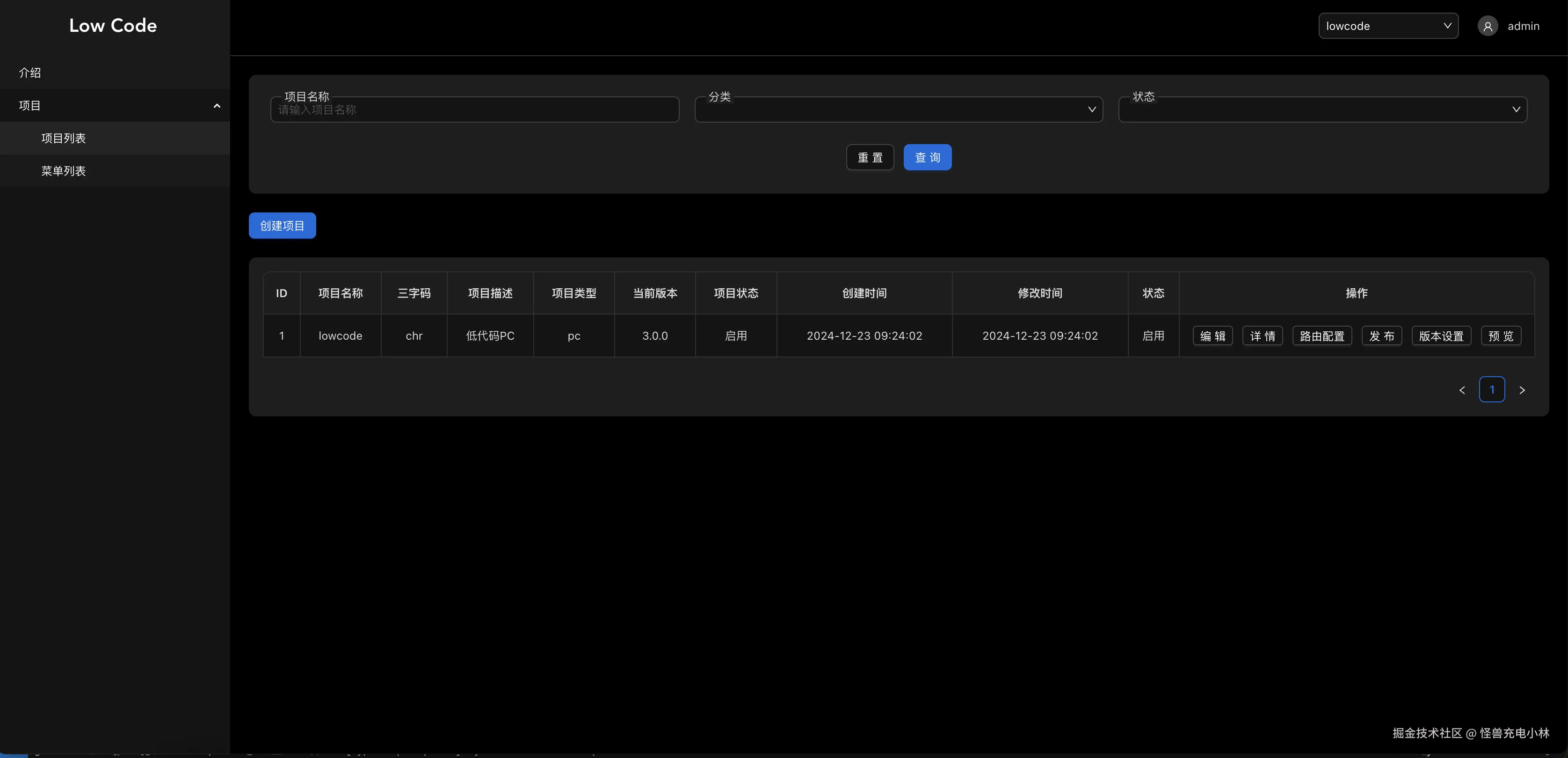Click the admin user avatar icon
1568x758 pixels.
(1488, 26)
